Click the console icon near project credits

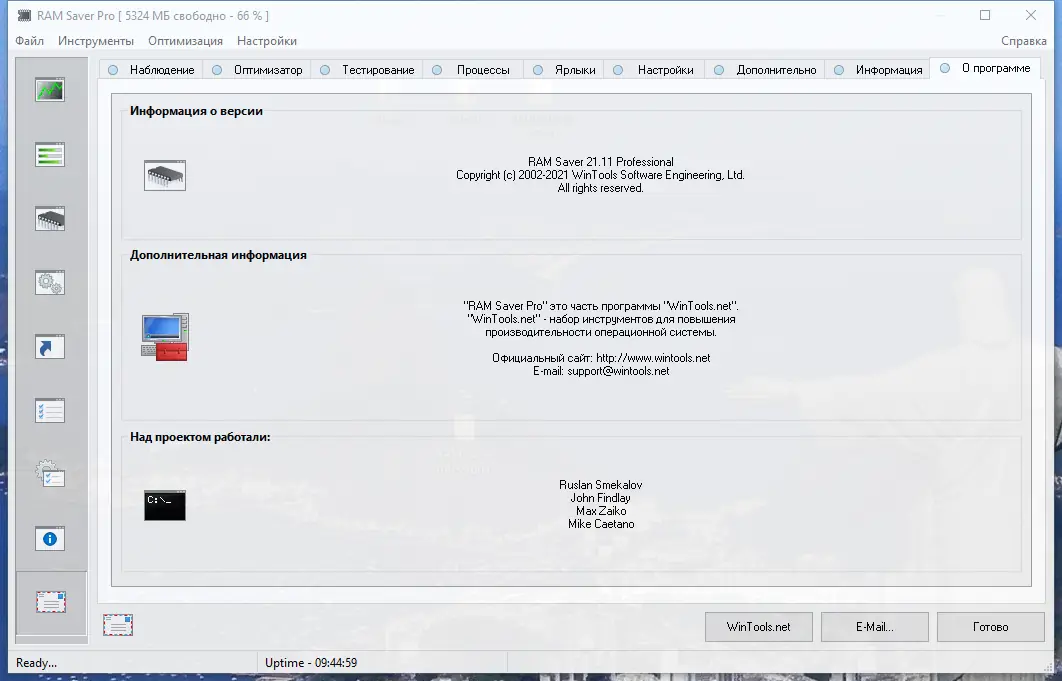point(164,506)
